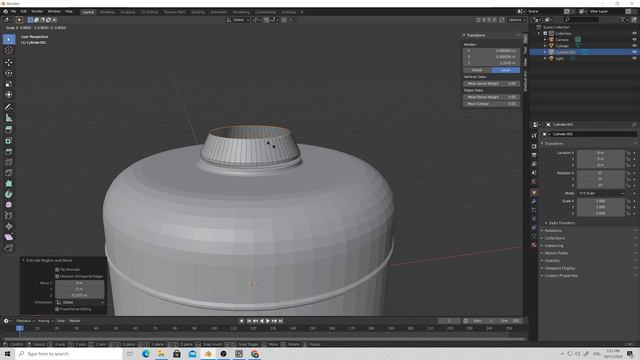Image resolution: width=640 pixels, height=360 pixels.
Task: Open the Object properties tab icon
Action: tap(534, 192)
